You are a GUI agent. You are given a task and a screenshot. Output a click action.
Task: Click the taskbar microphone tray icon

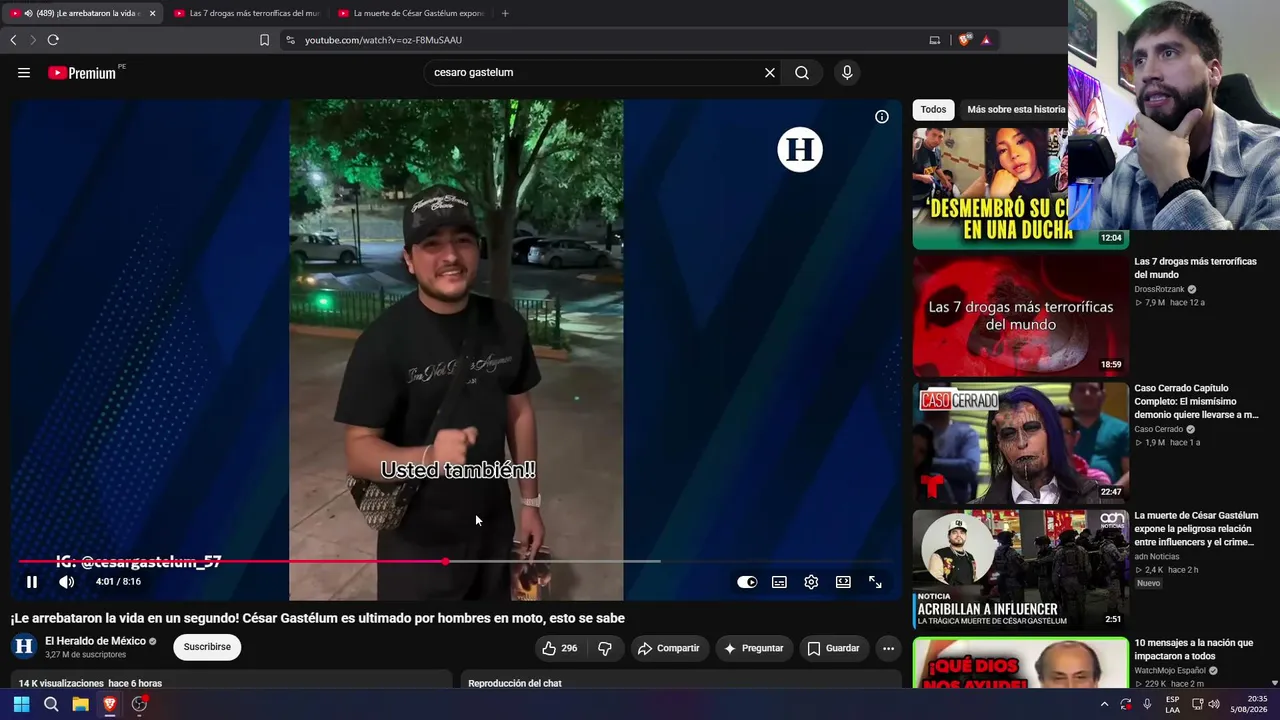tap(1147, 704)
